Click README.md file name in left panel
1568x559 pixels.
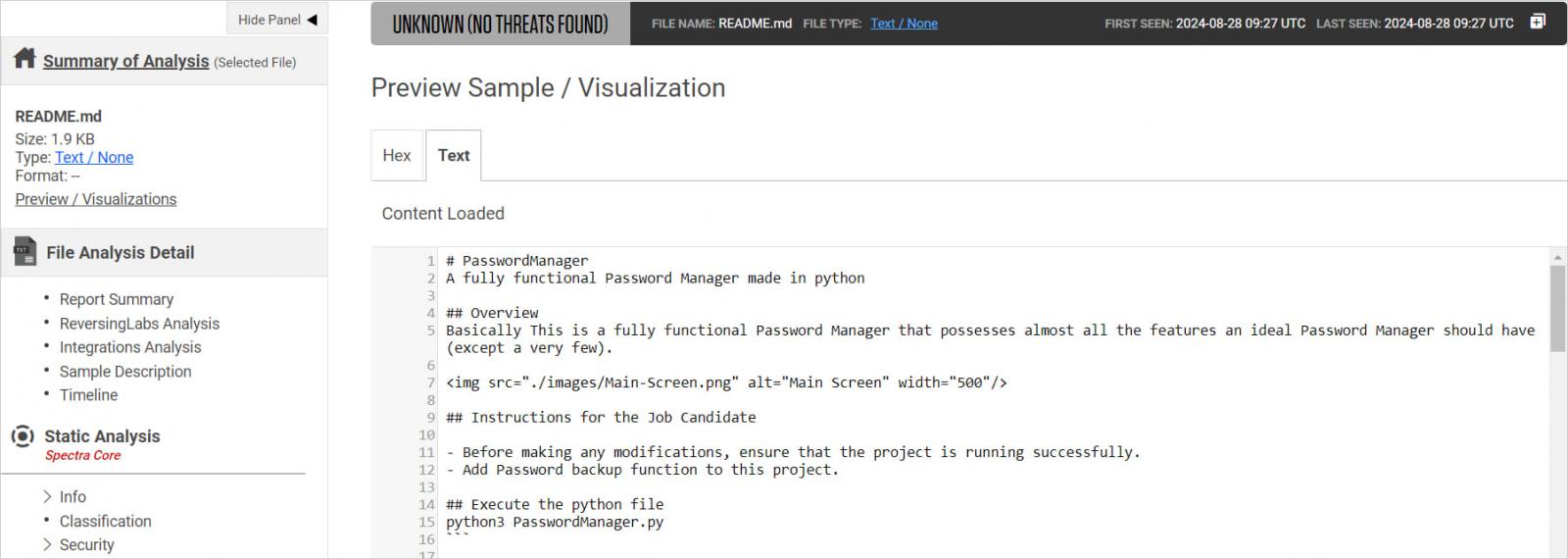(x=59, y=117)
